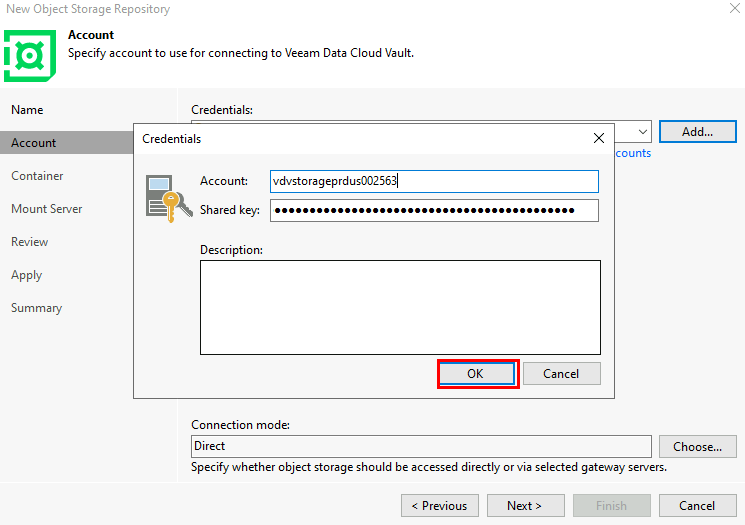Click the Connection mode label
The height and width of the screenshot is (525, 745).
(x=240, y=425)
